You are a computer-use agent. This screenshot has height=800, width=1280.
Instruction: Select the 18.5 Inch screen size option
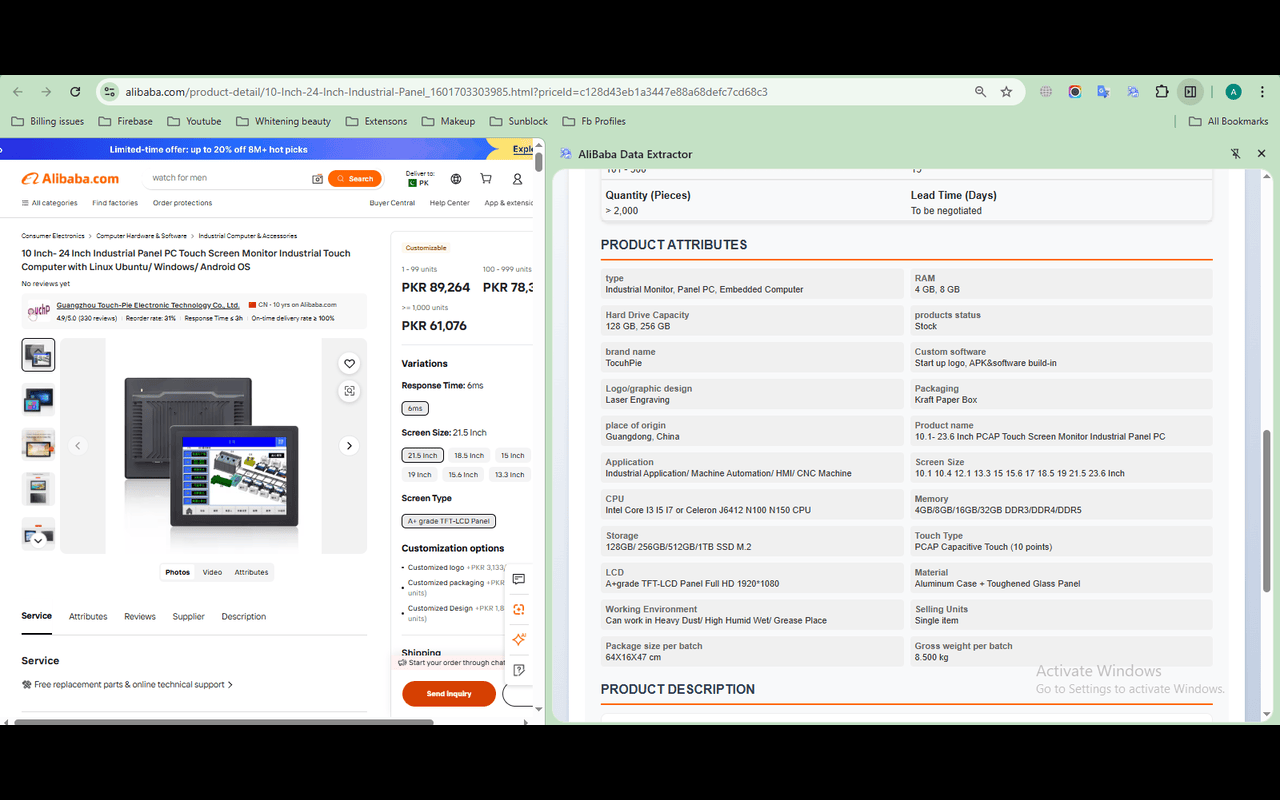(469, 455)
